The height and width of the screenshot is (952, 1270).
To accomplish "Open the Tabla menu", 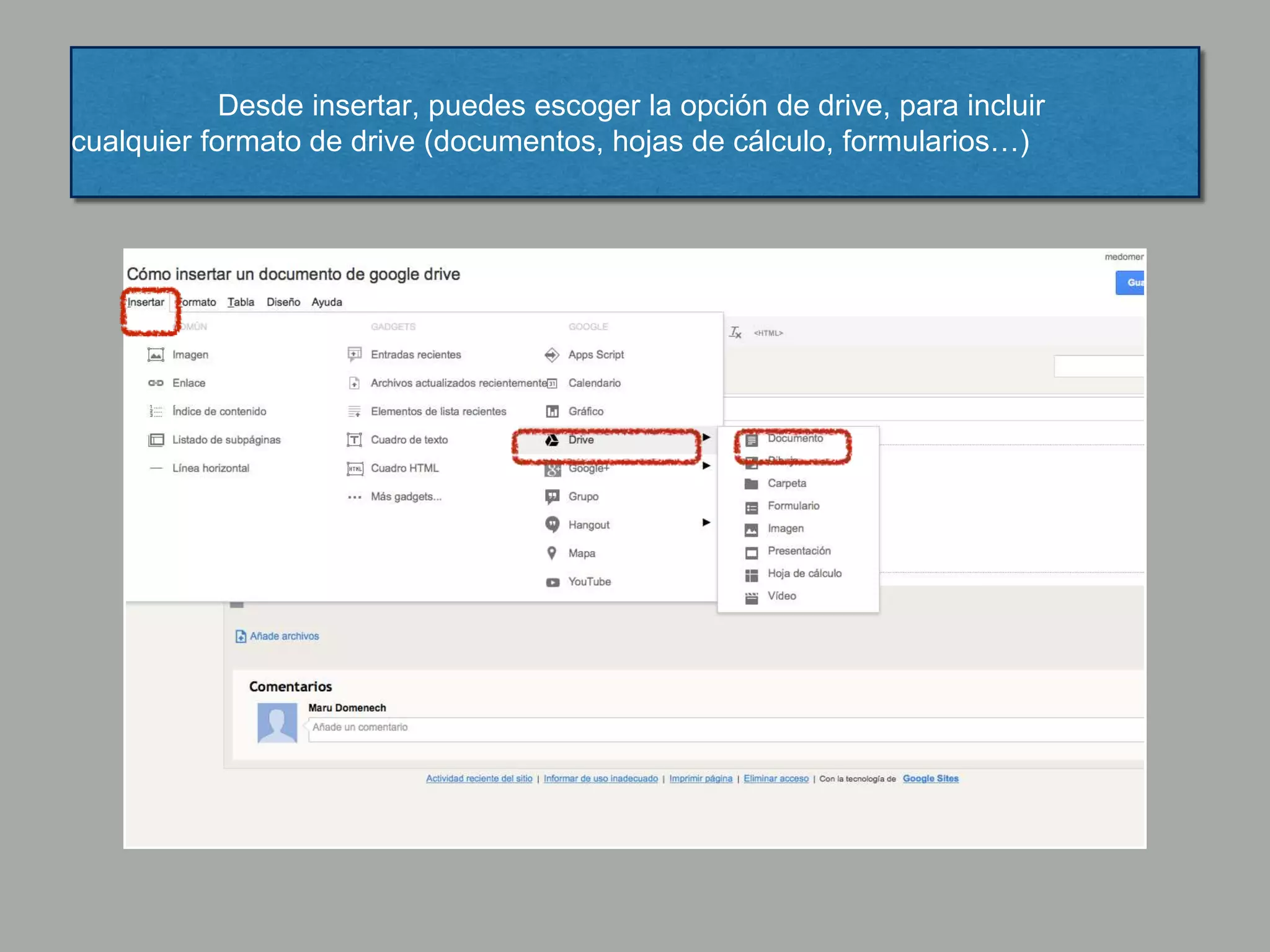I will tap(241, 302).
